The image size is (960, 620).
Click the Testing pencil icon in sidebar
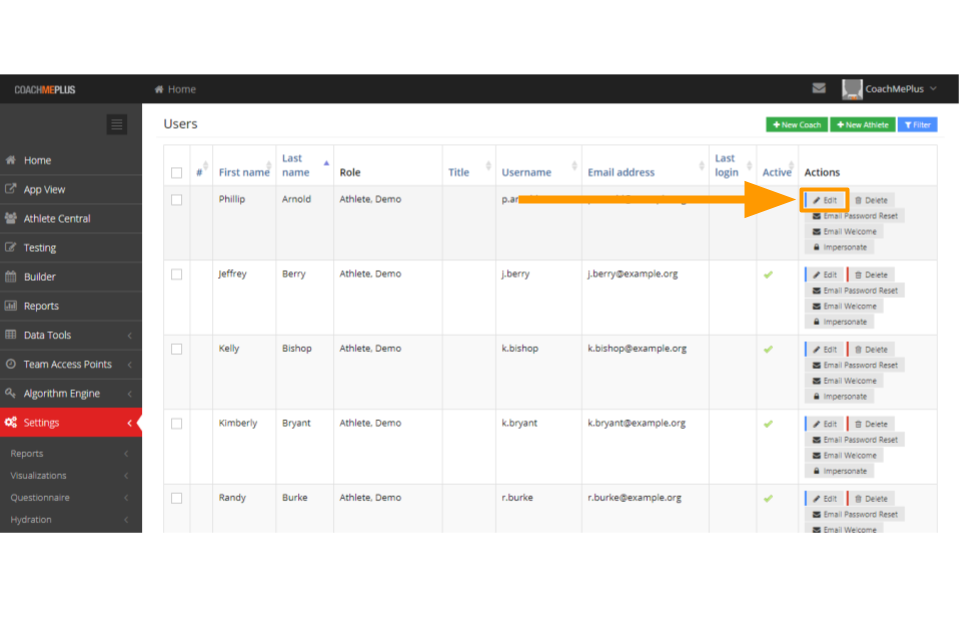pyautogui.click(x=10, y=247)
